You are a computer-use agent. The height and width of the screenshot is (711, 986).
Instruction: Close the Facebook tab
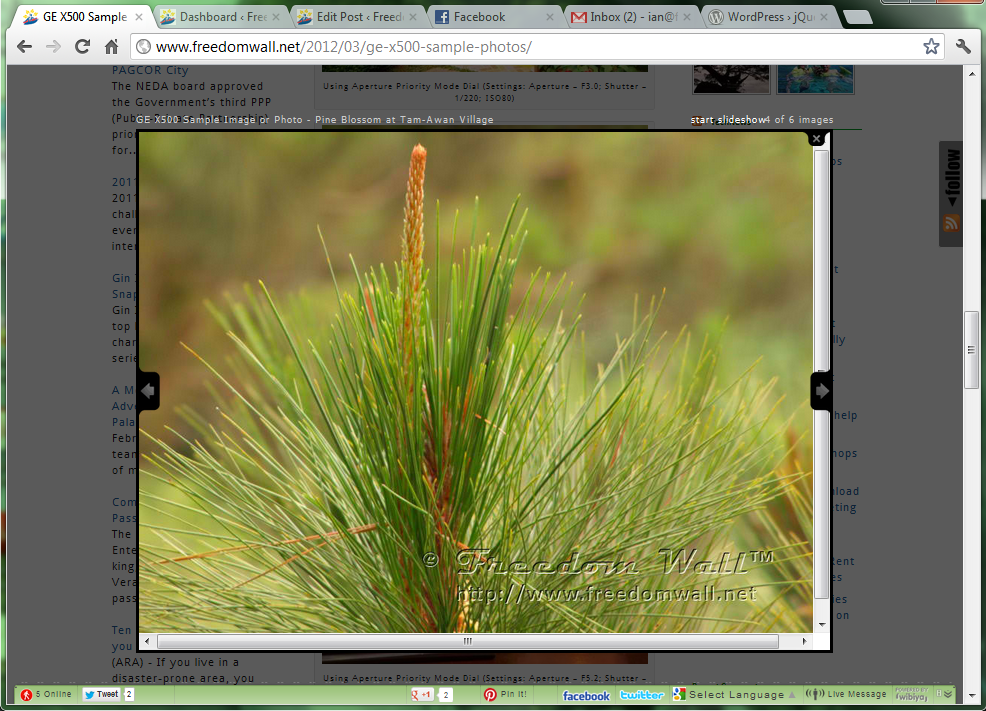550,17
